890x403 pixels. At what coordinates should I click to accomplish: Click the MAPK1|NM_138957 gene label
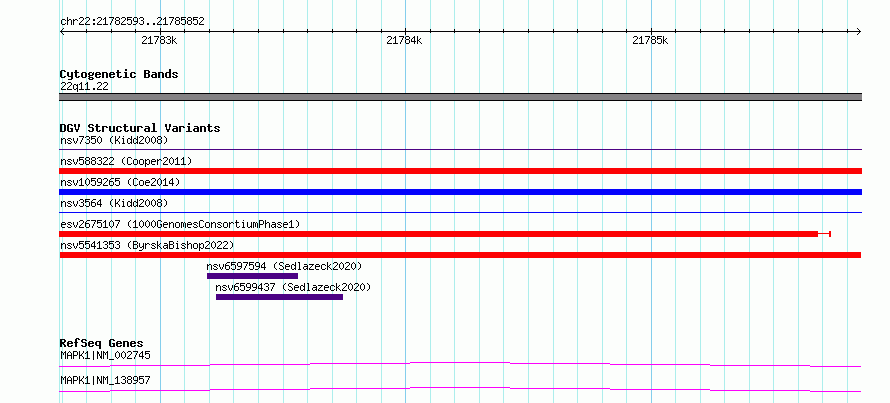pyautogui.click(x=105, y=380)
